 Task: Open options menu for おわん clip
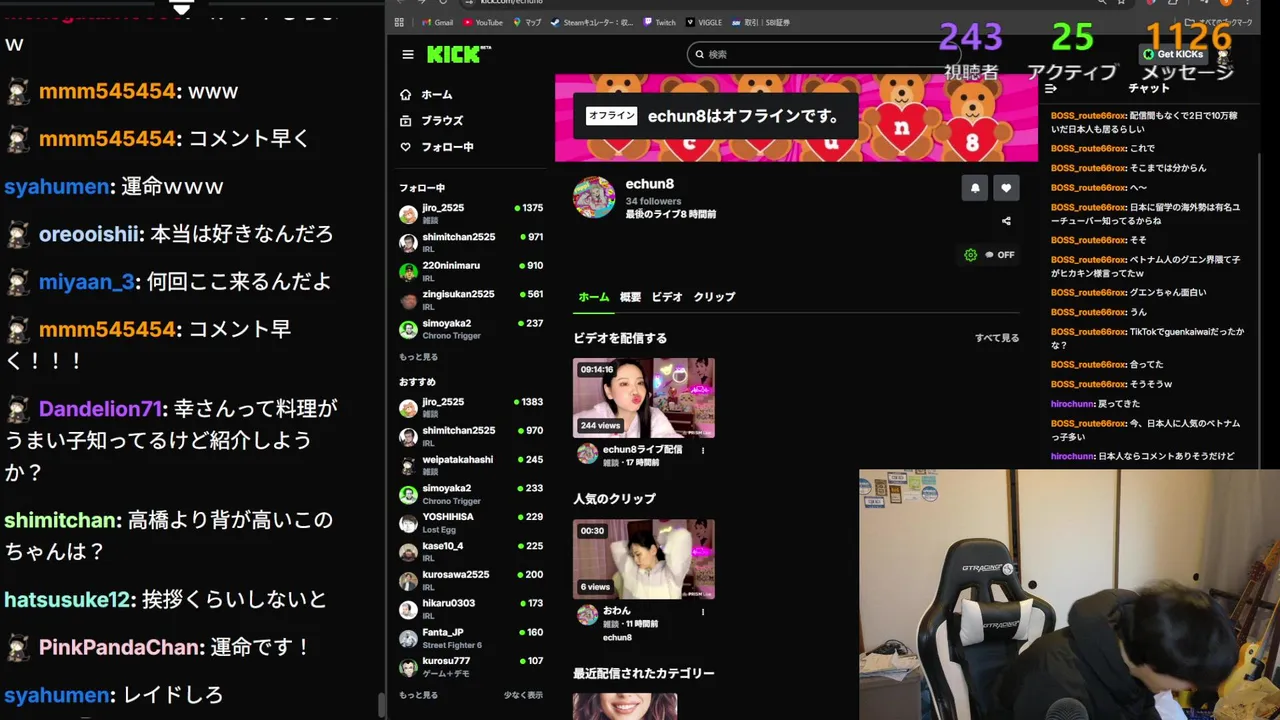point(703,612)
